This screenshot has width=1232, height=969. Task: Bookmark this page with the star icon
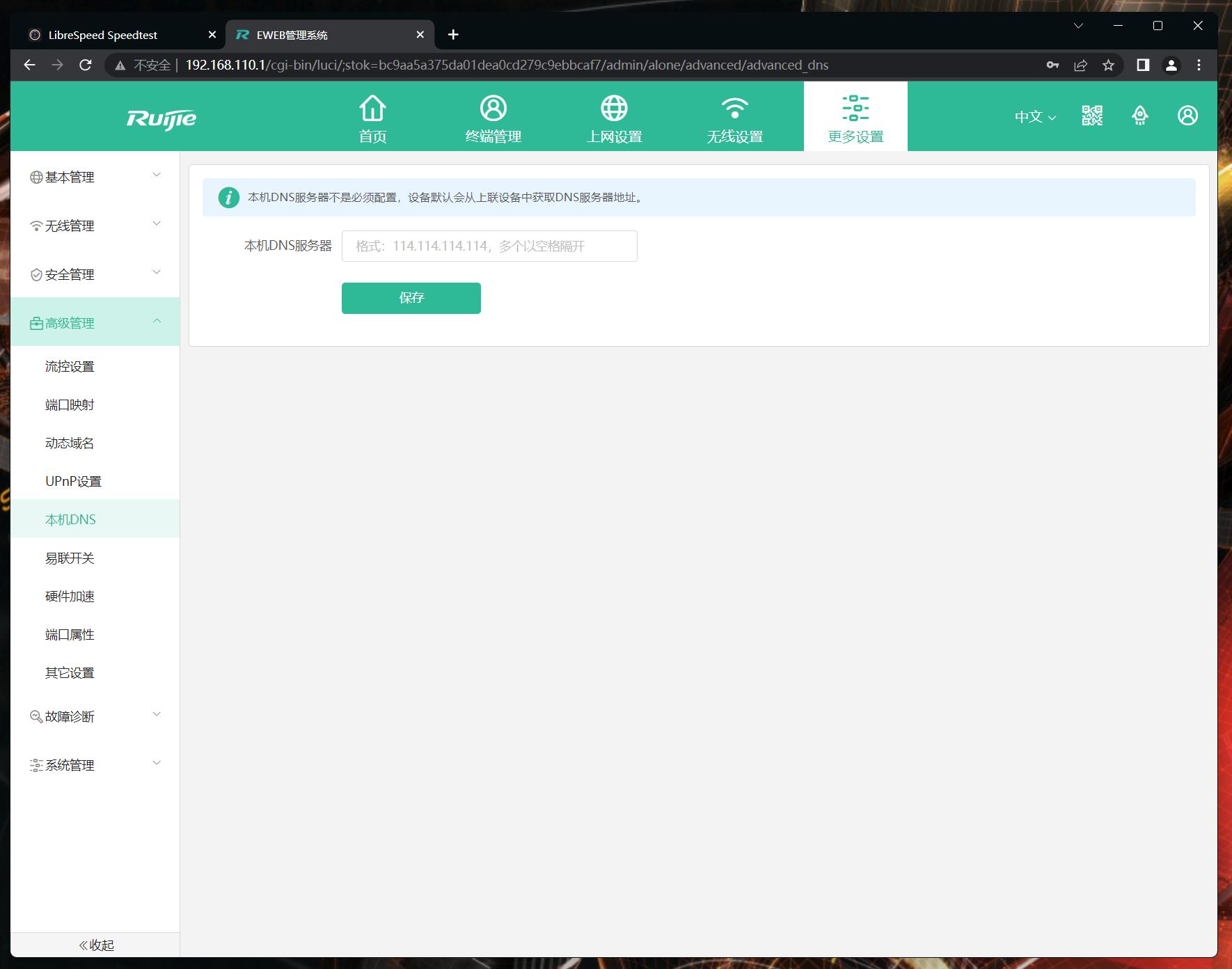coord(1108,65)
